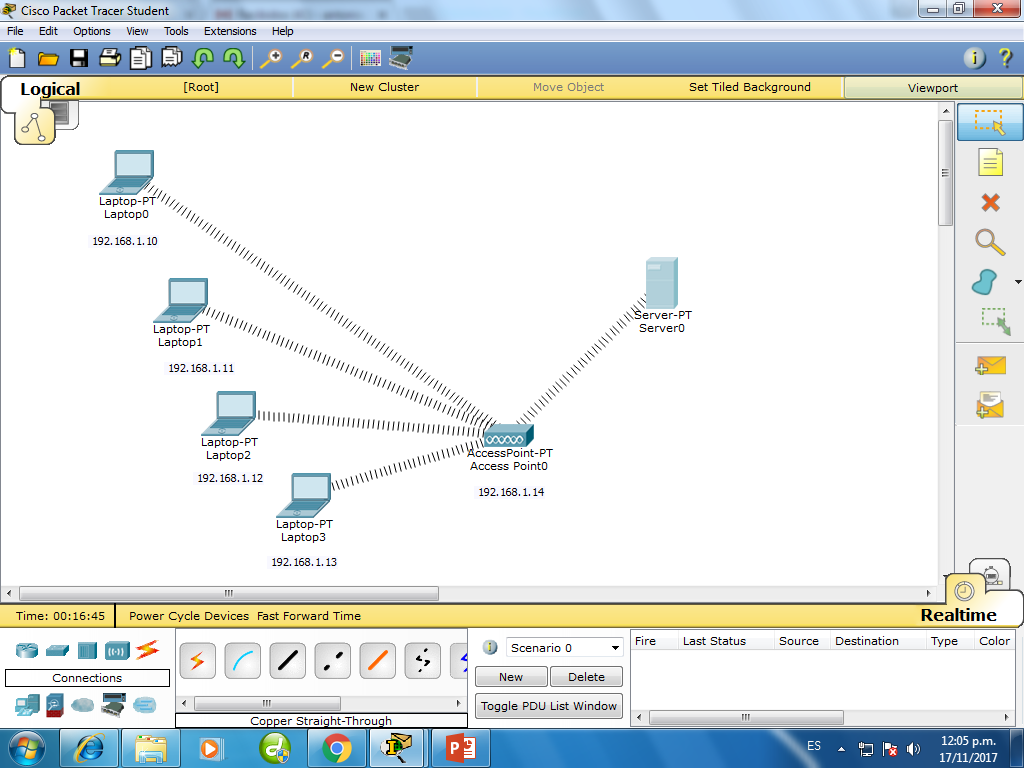Select the Access Point0 device
Screen dimensions: 1024x768
coord(509,436)
